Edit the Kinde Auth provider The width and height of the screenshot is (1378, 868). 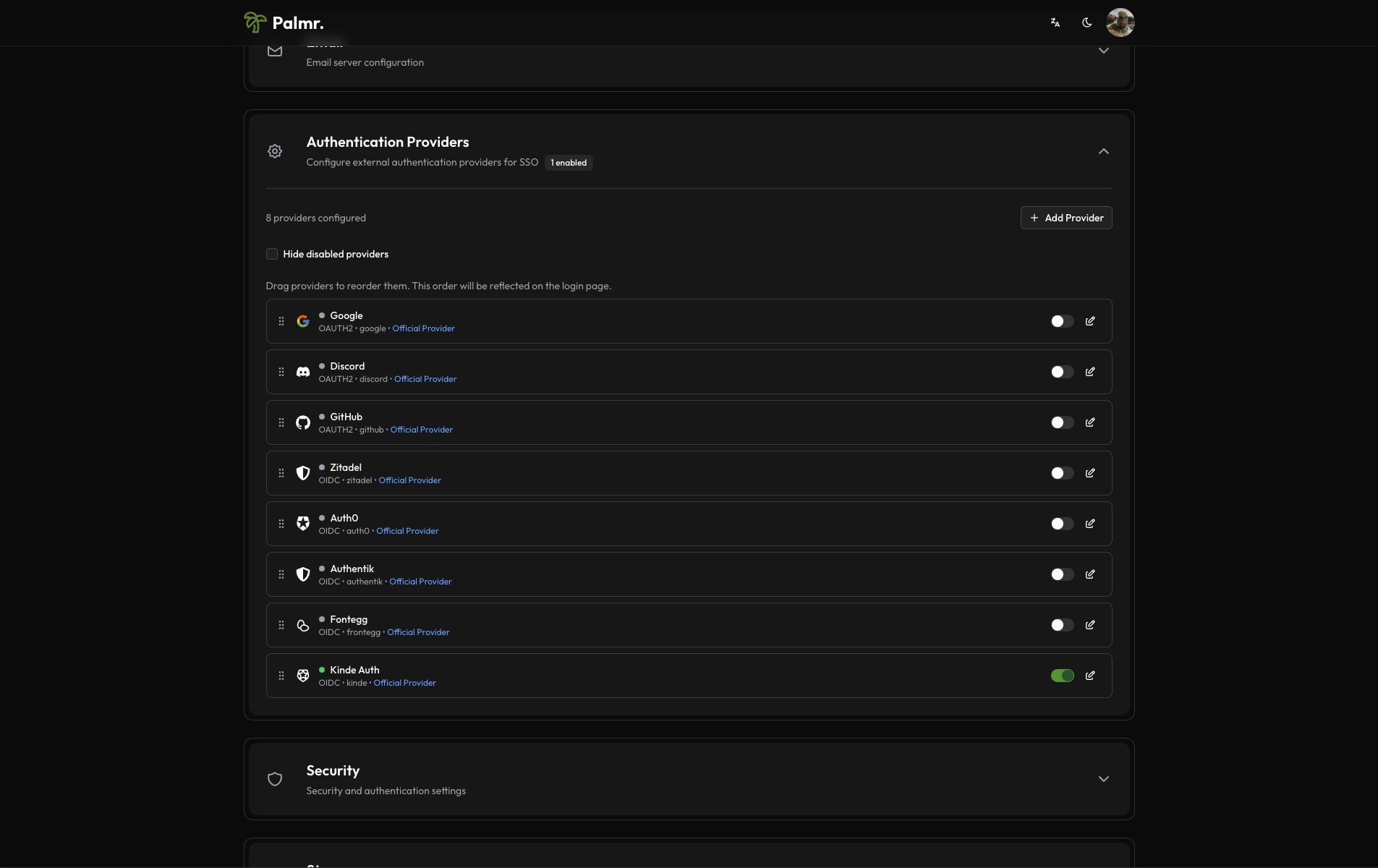[1090, 676]
